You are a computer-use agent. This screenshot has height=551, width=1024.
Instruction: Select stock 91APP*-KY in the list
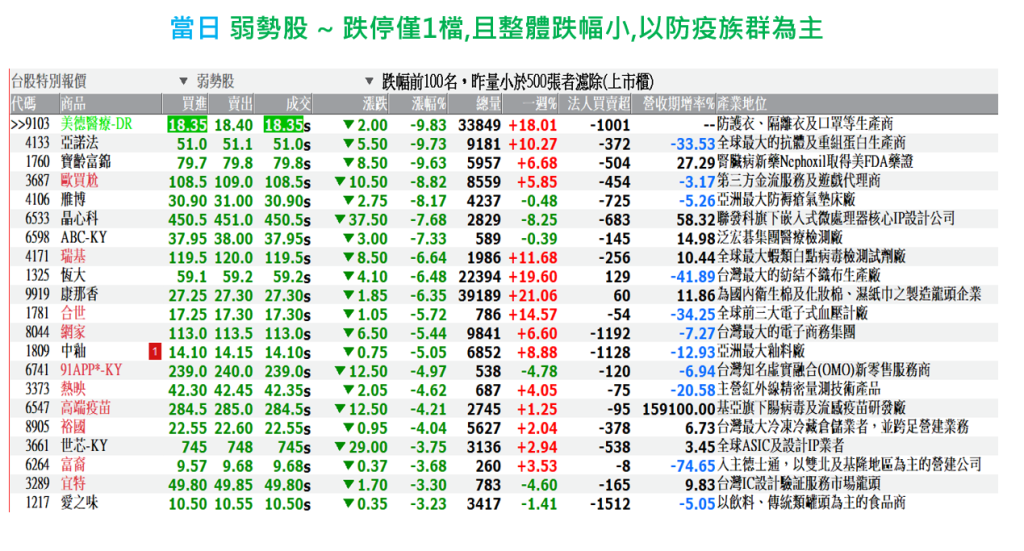pyautogui.click(x=91, y=370)
